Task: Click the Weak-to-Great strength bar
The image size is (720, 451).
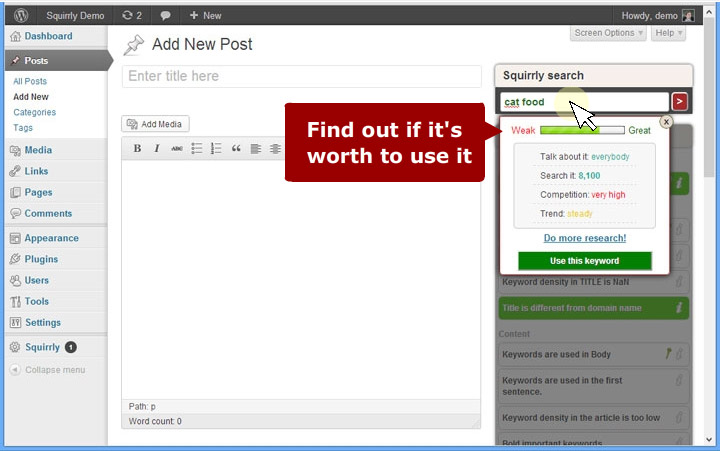Action: coord(582,130)
